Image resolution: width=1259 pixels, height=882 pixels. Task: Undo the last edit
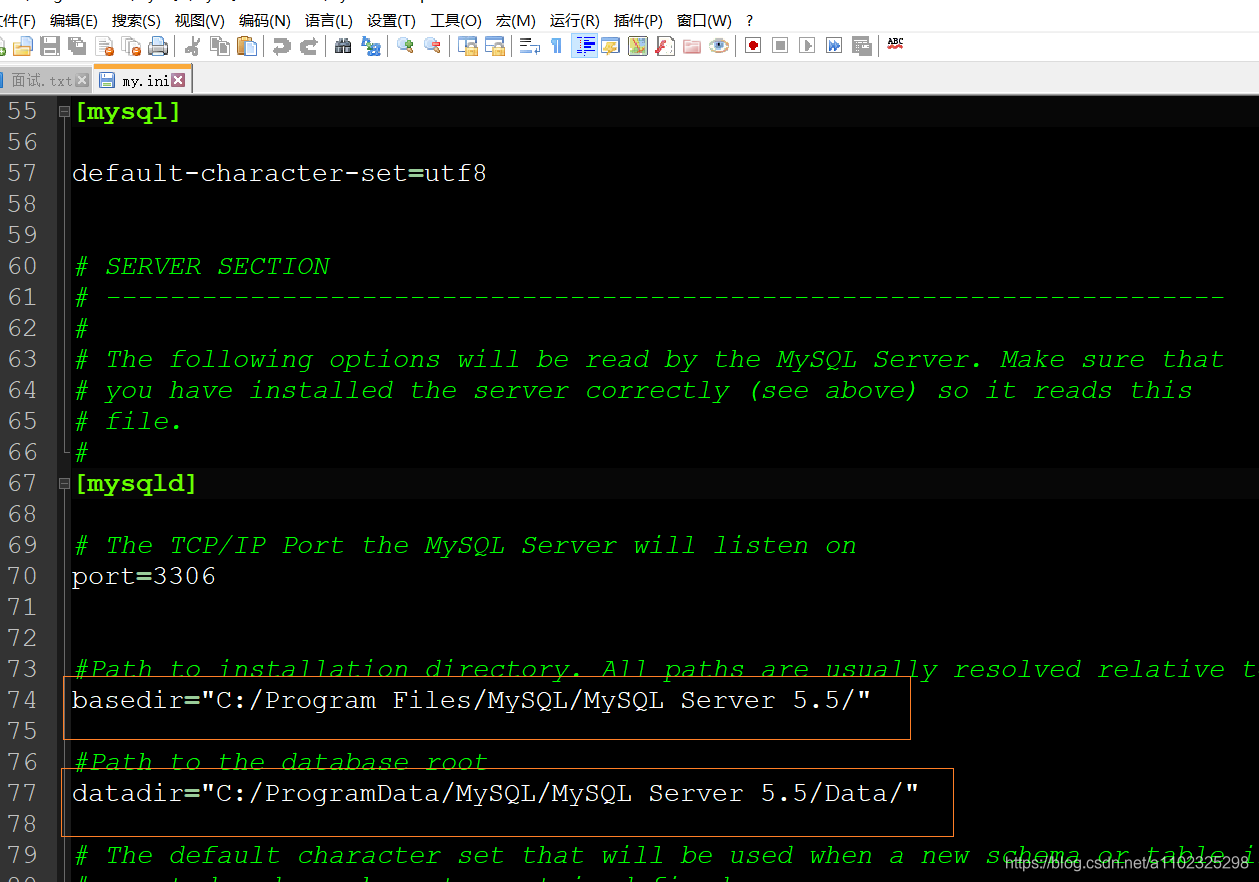pyautogui.click(x=282, y=46)
